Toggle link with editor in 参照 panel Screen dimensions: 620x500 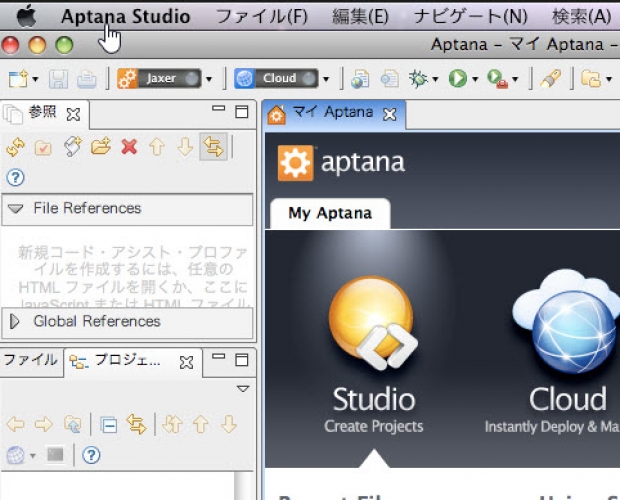pyautogui.click(x=214, y=147)
